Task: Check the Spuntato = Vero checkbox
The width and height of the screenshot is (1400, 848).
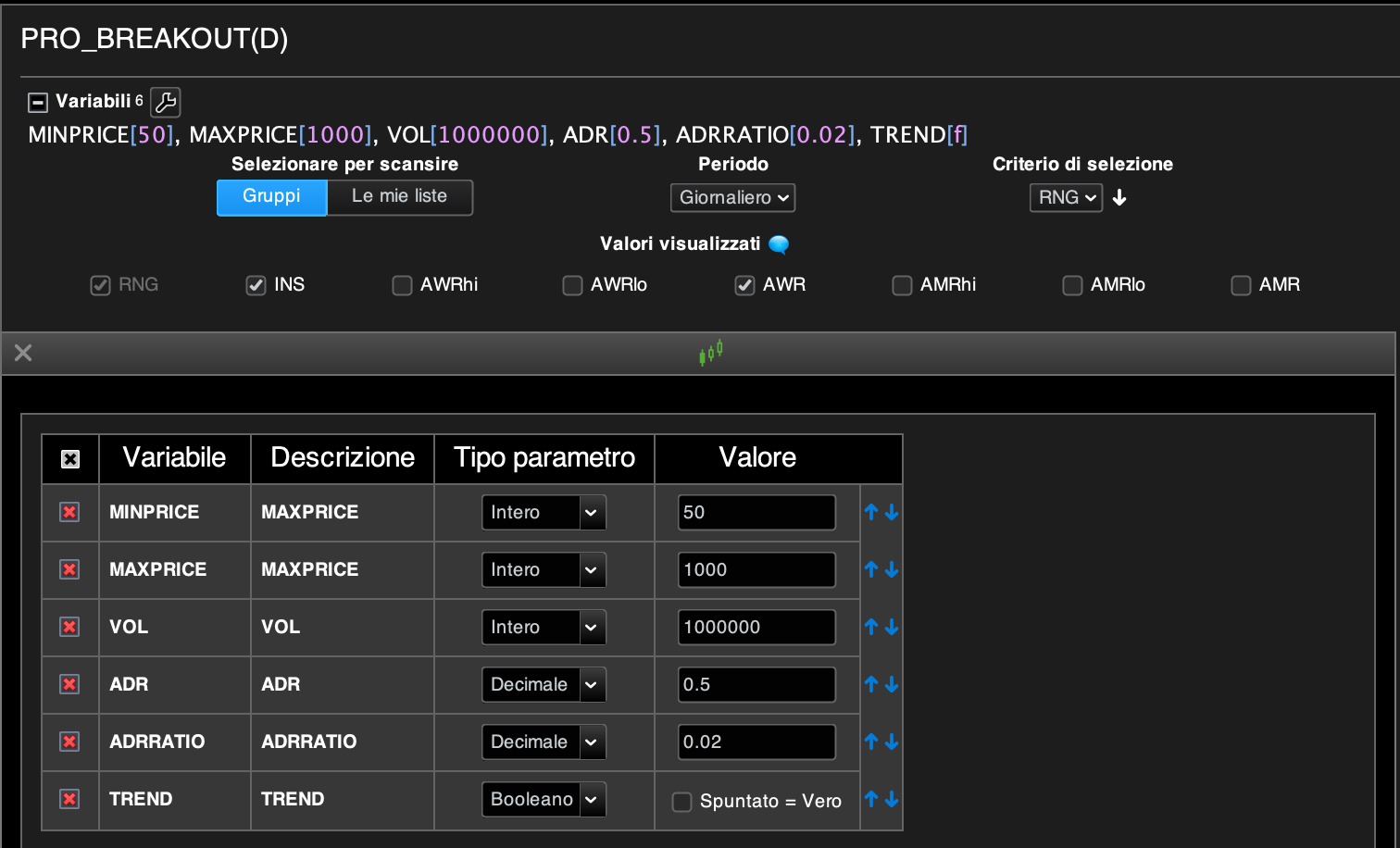Action: [x=681, y=802]
